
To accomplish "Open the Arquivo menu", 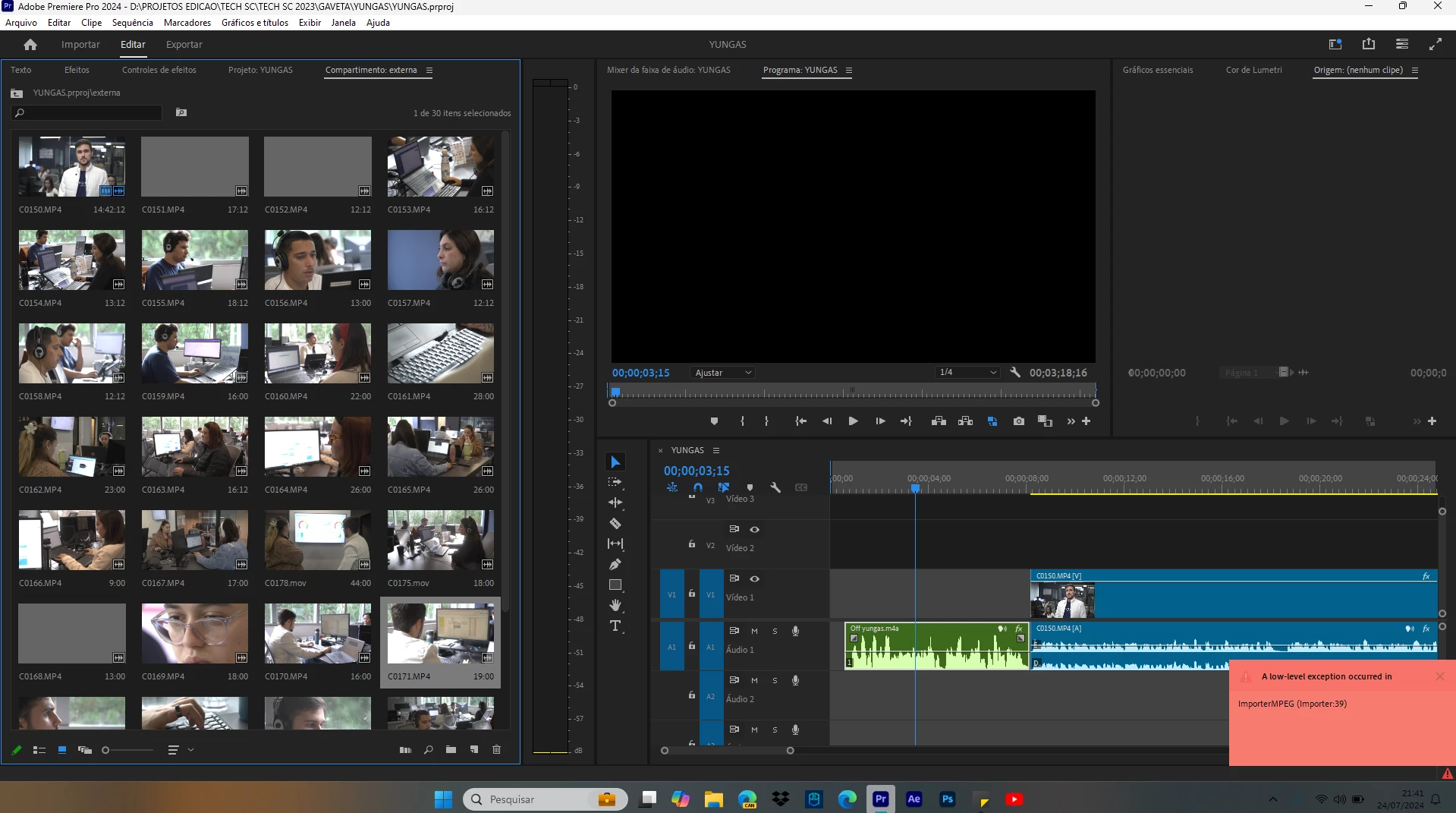I will [21, 23].
